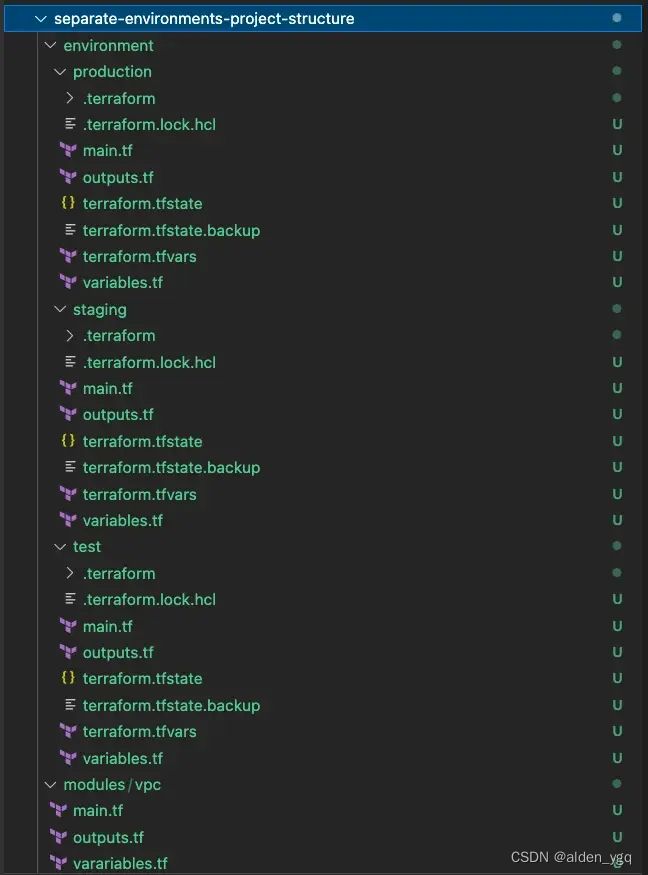Click the JSON braces icon on staging terraform.tfstate
Viewport: 648px width, 875px height.
(68, 440)
